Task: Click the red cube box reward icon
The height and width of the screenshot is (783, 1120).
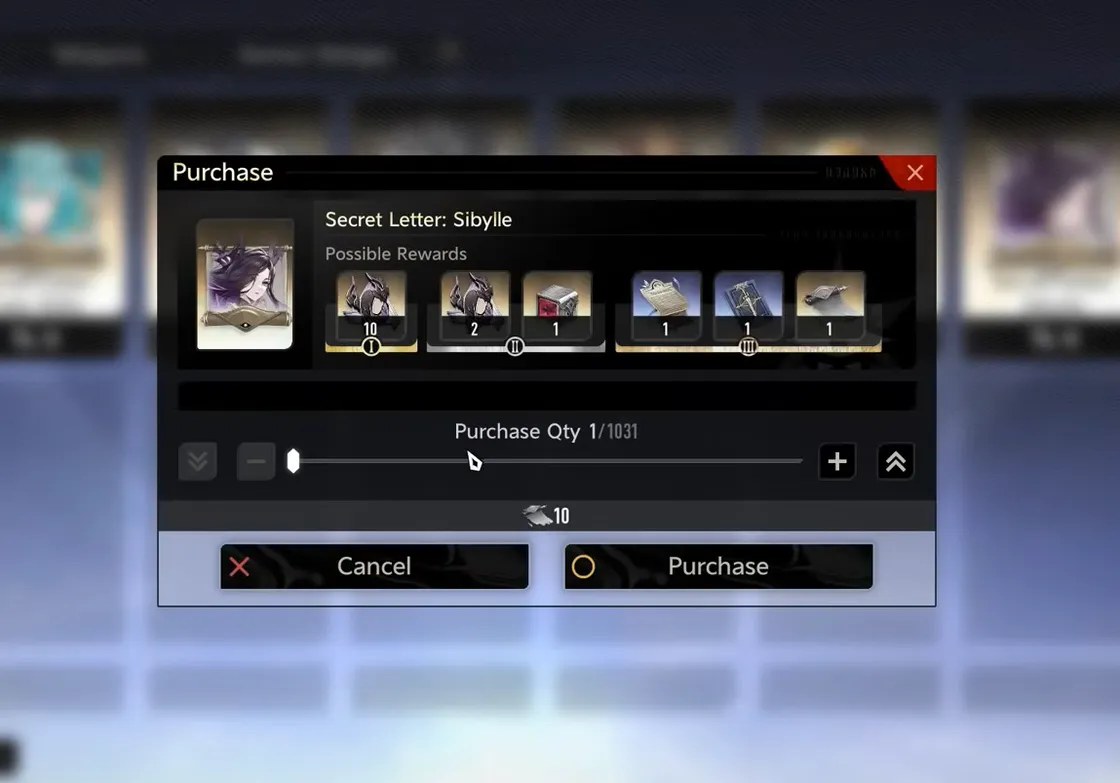Action: pyautogui.click(x=557, y=304)
